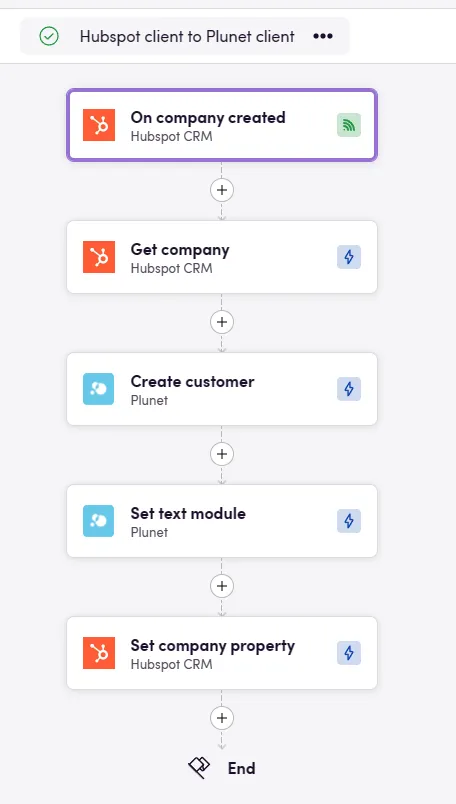This screenshot has width=456, height=804.
Task: Add step before the End marker
Action: point(222,718)
